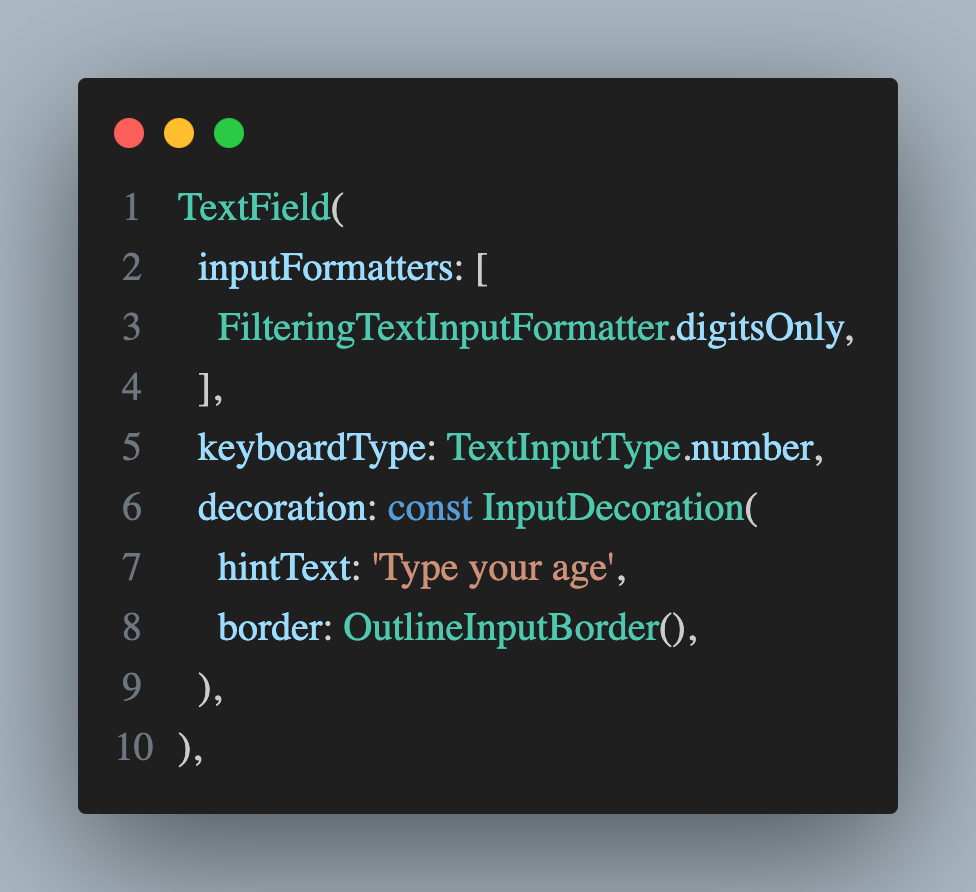Viewport: 976px width, 892px height.
Task: Click line number 10 in gutter
Action: pyautogui.click(x=134, y=747)
